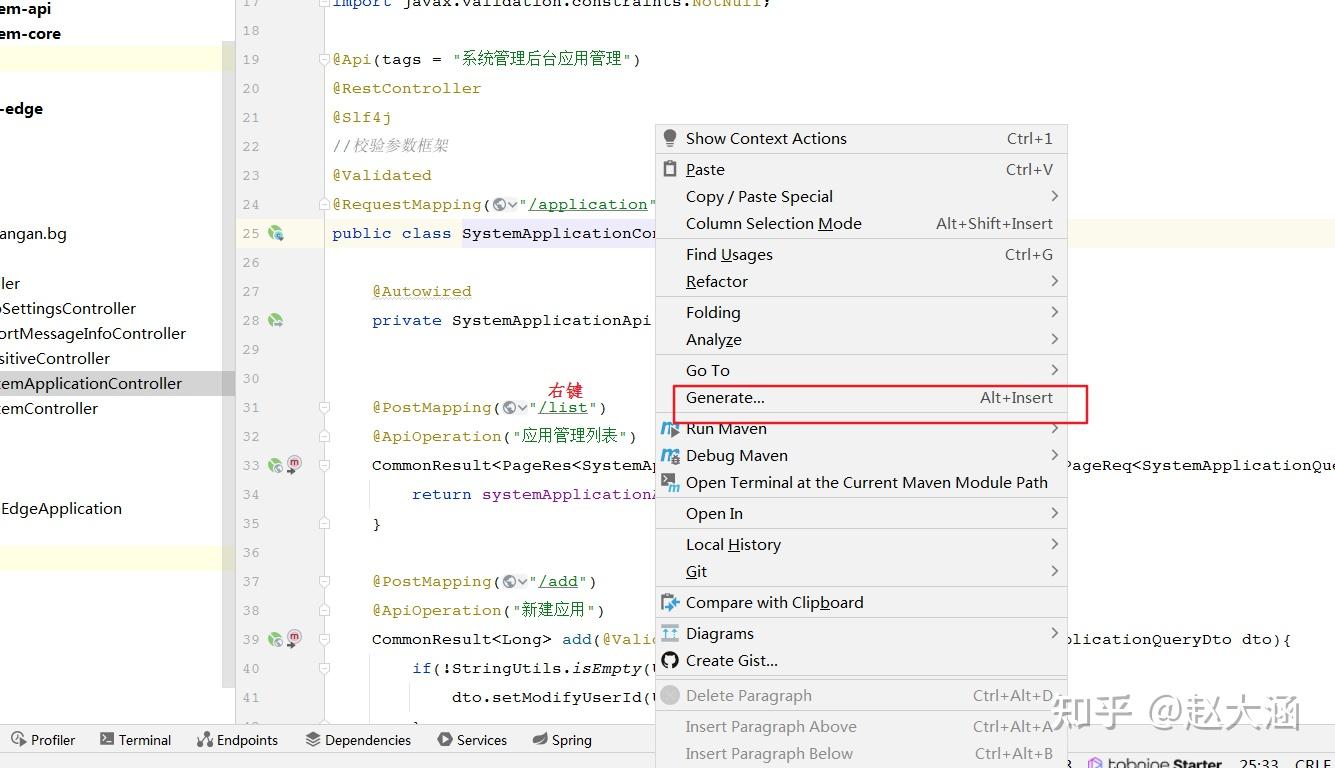Open the Profiler tool window

coord(43,740)
